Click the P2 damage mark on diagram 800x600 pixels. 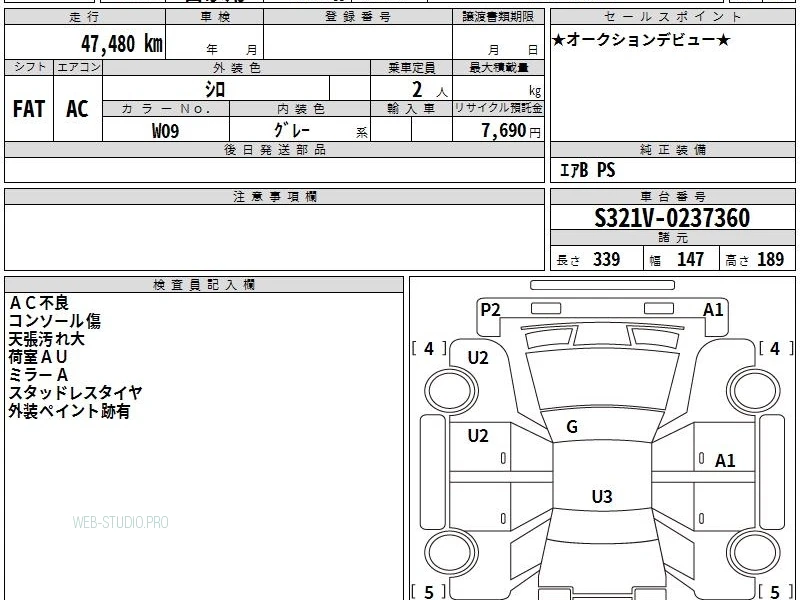490,310
